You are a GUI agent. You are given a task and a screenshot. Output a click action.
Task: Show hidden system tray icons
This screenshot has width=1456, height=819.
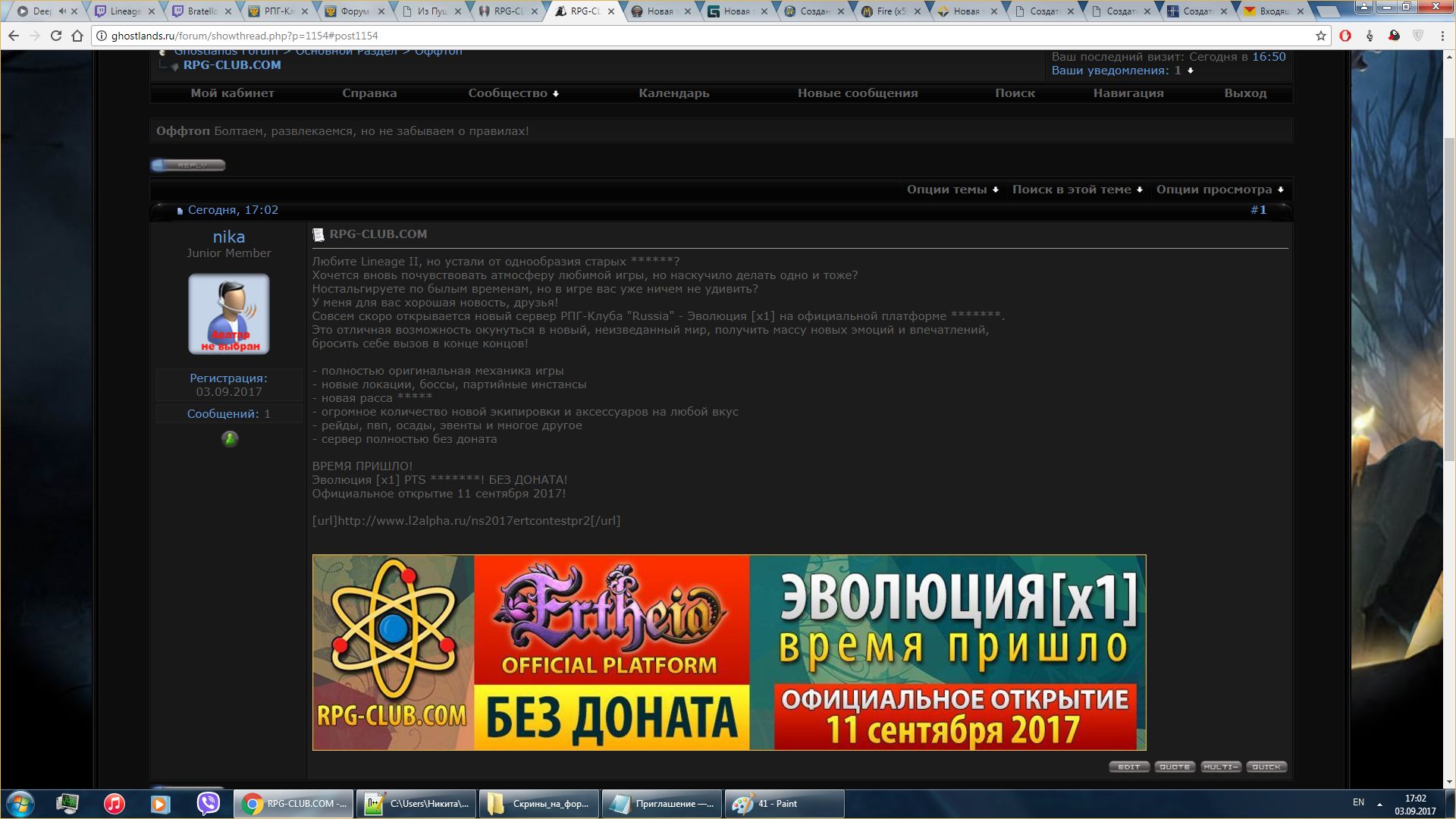[1379, 804]
